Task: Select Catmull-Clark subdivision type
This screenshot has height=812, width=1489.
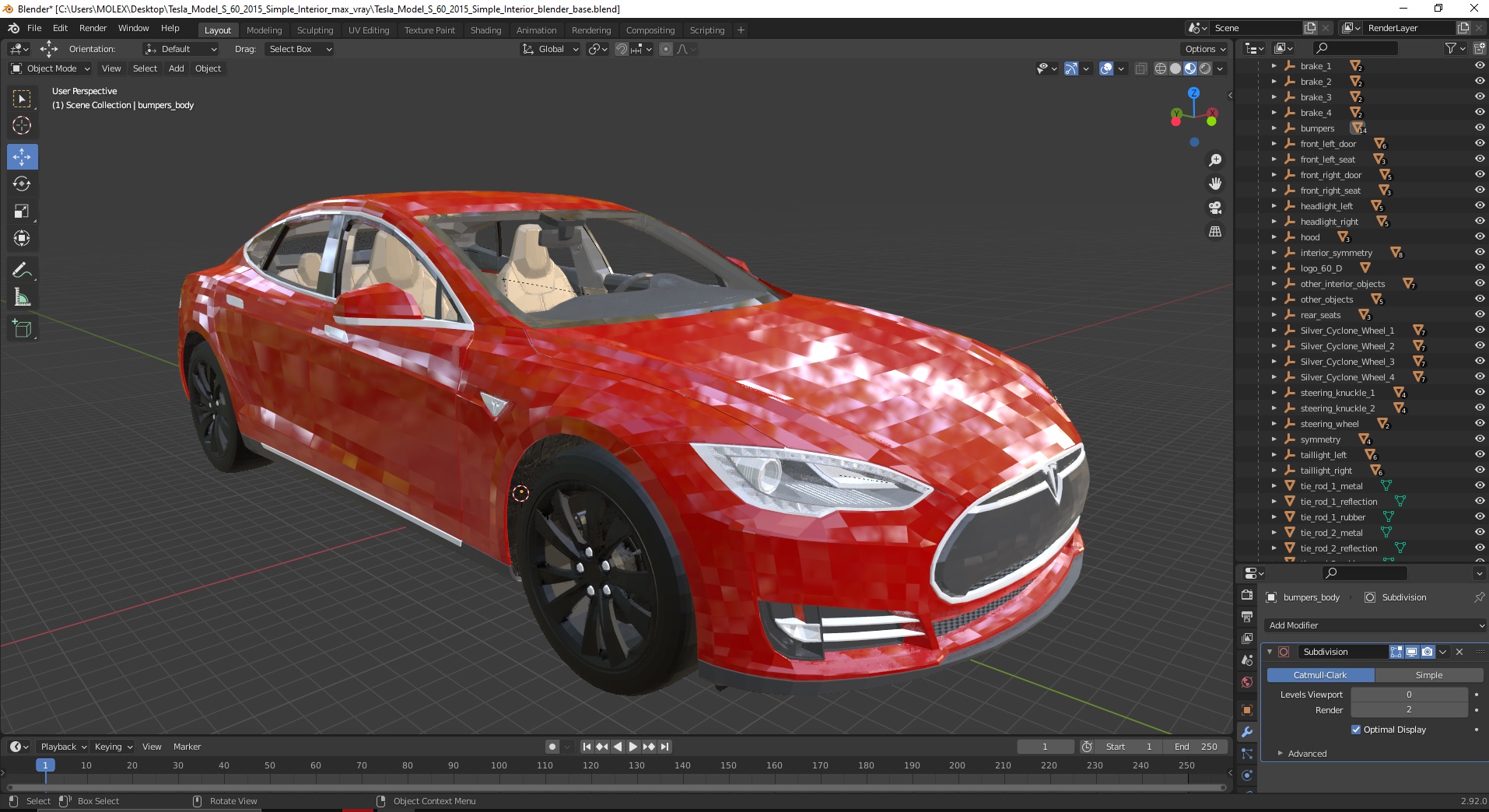Action: (x=1320, y=675)
